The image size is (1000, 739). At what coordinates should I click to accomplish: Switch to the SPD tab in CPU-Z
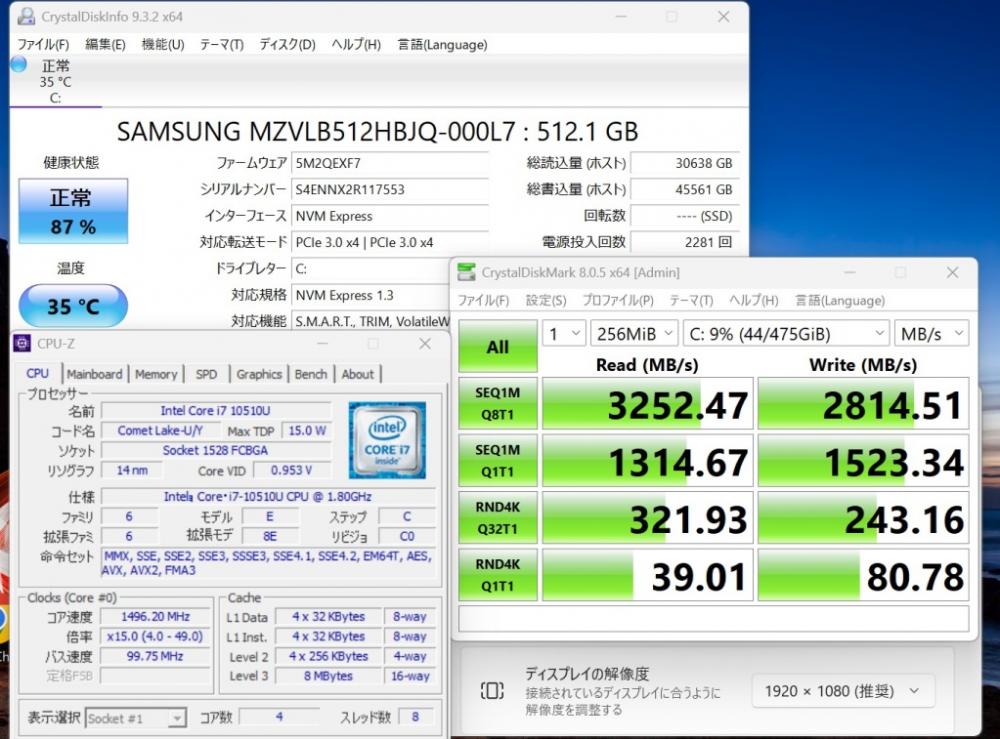click(206, 374)
